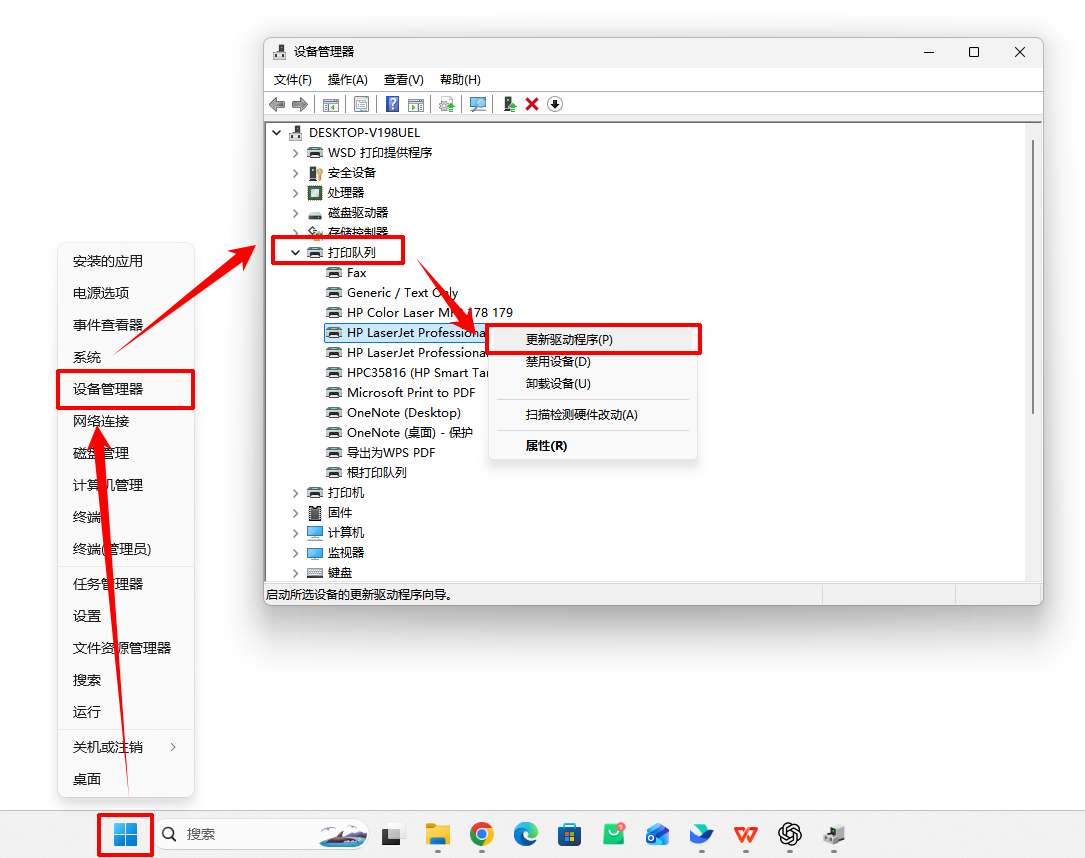Open Microsoft Store from the taskbar
Screen dimensions: 1085x858
[569, 834]
